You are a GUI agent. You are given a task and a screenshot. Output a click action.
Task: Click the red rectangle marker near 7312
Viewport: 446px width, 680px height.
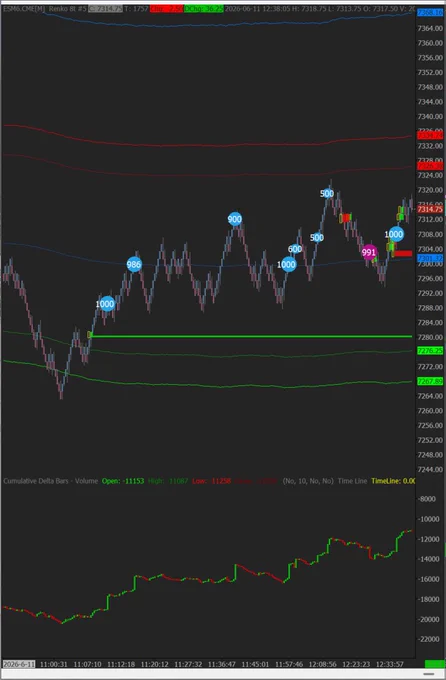(346, 218)
